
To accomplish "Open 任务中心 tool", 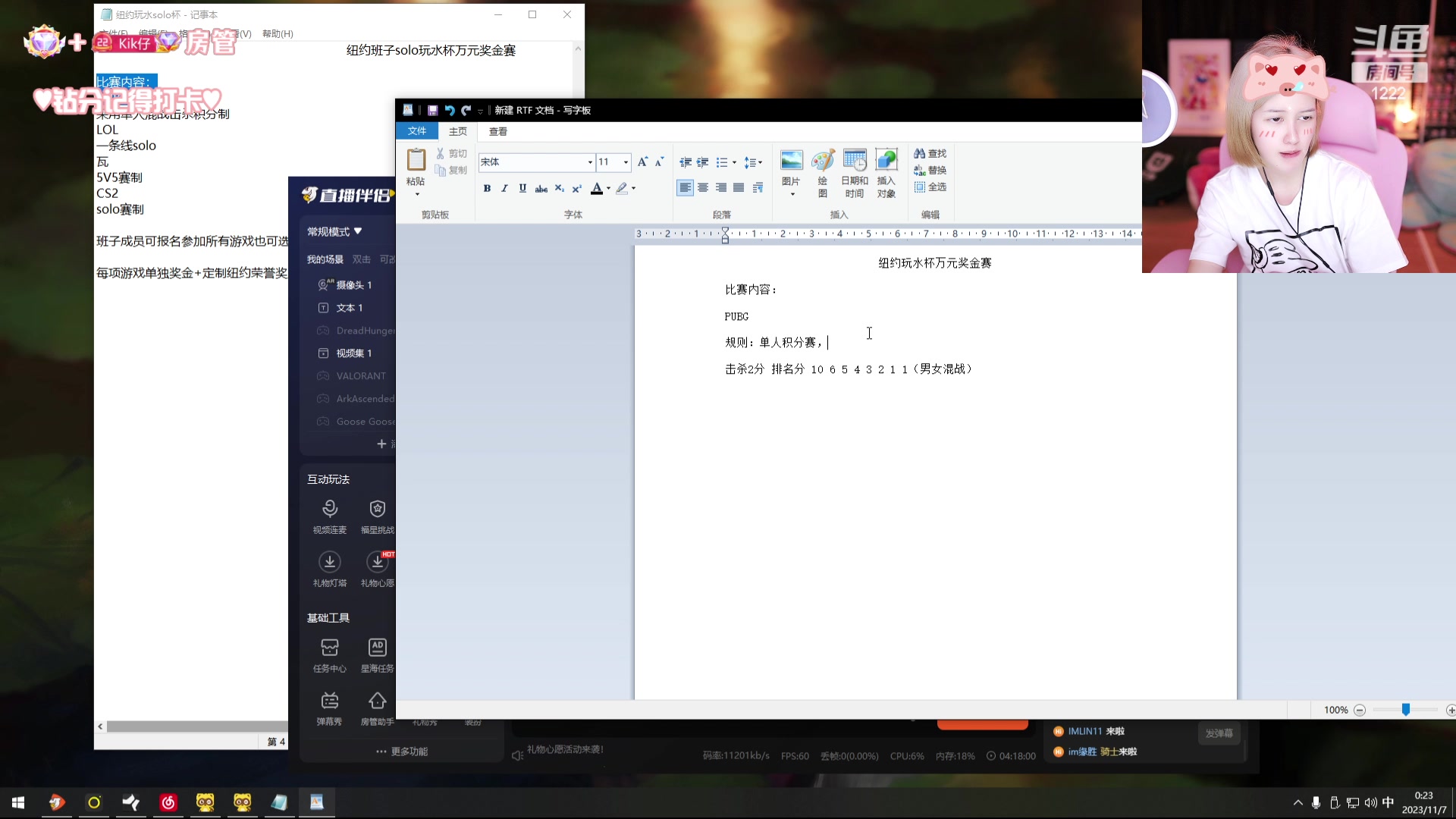I will coord(330,655).
